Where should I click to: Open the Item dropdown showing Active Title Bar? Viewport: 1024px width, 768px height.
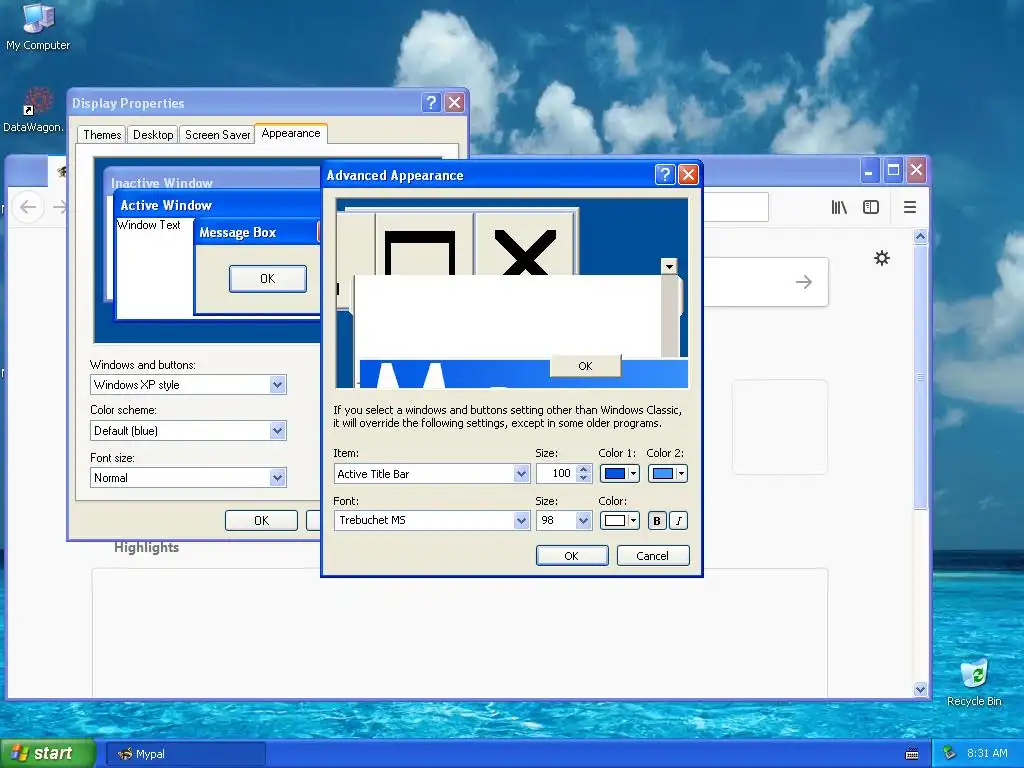coord(521,473)
